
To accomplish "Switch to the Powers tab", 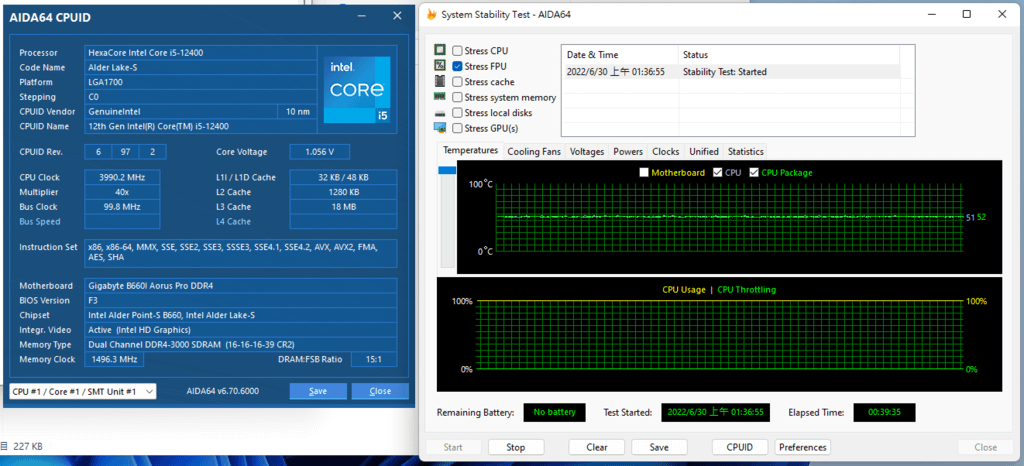I will coord(628,151).
